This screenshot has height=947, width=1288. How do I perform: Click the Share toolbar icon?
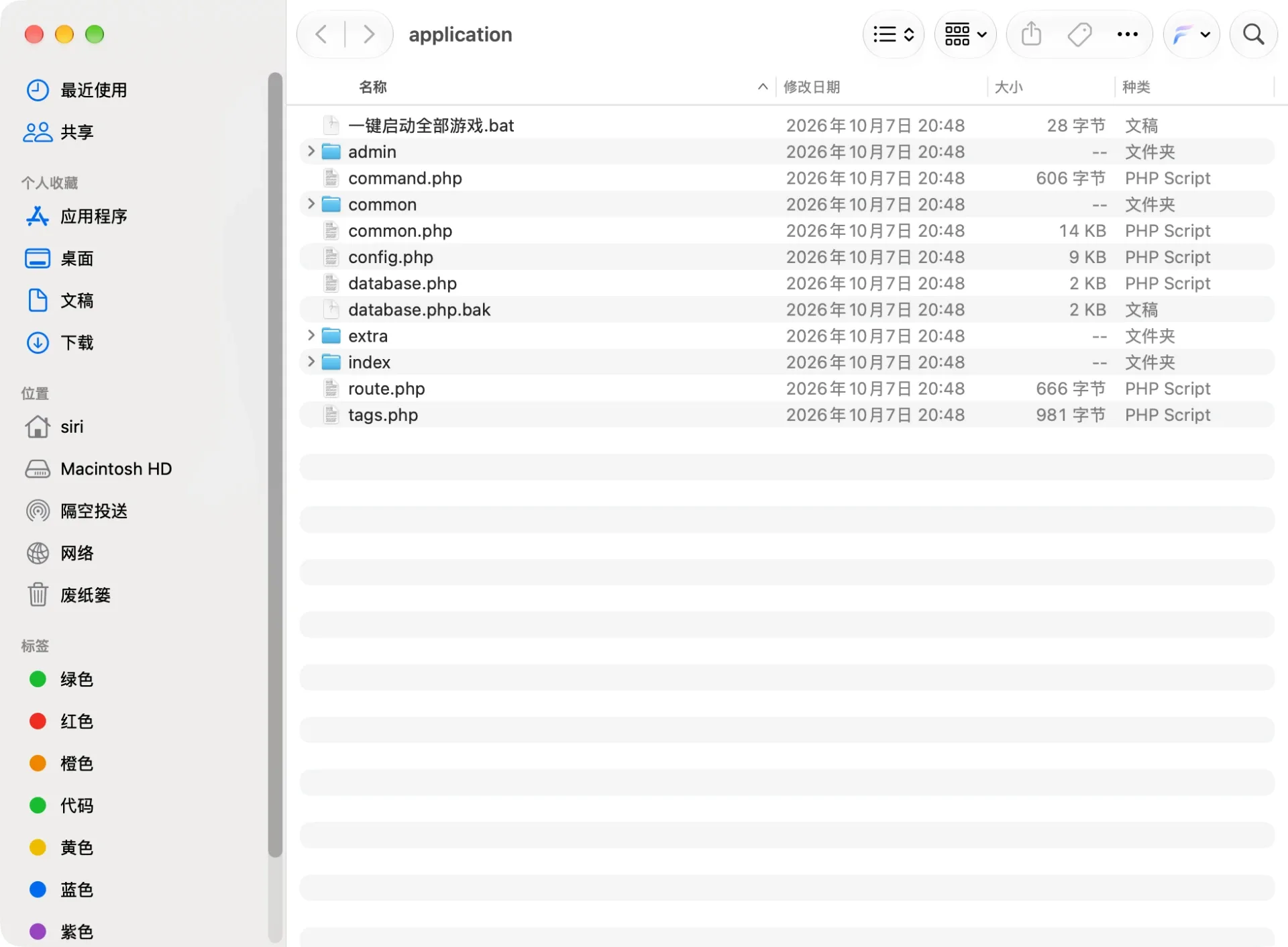click(x=1031, y=34)
